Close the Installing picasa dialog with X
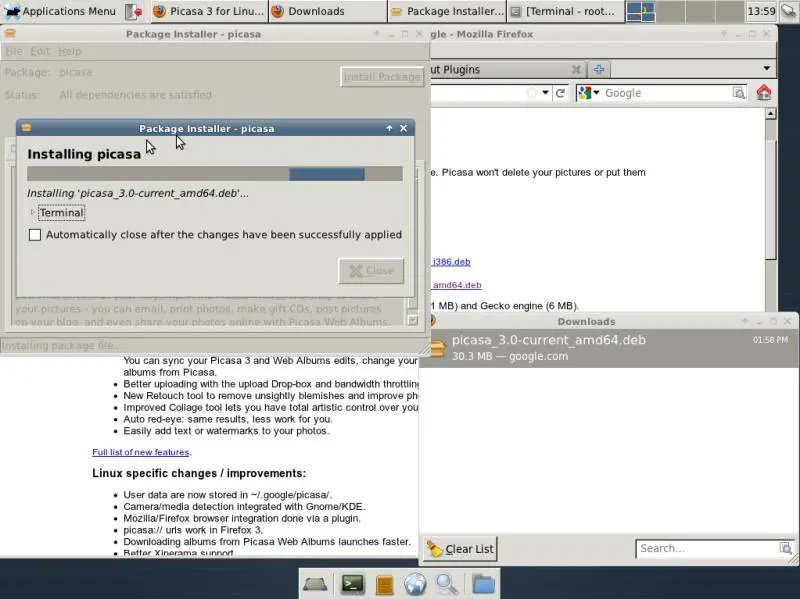This screenshot has width=800, height=599. coord(404,128)
